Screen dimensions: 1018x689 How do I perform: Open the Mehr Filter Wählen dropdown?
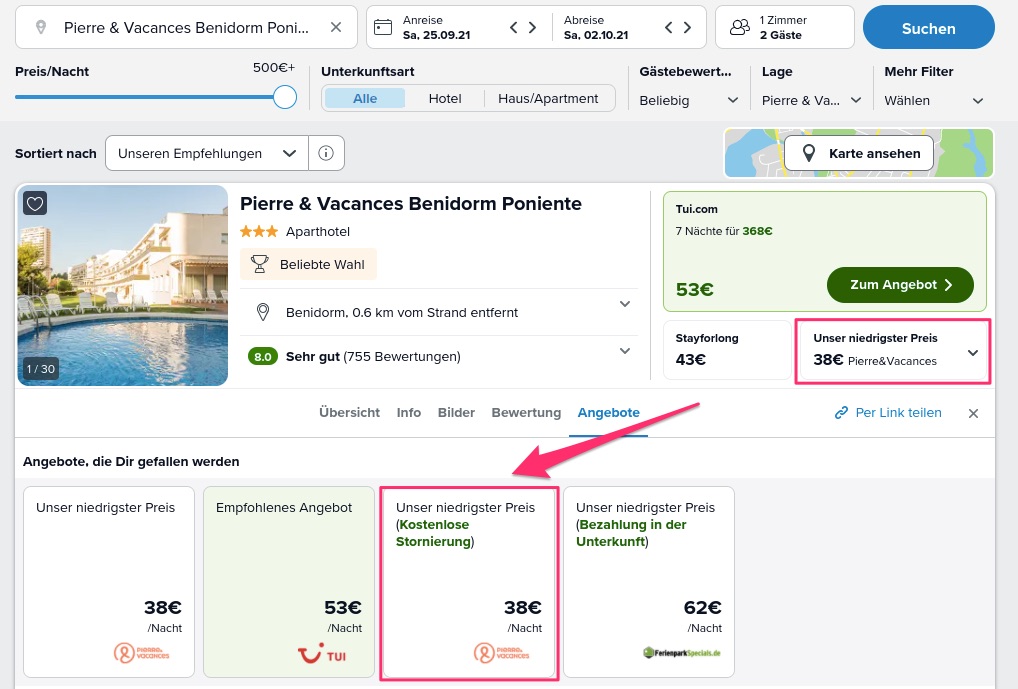(934, 101)
